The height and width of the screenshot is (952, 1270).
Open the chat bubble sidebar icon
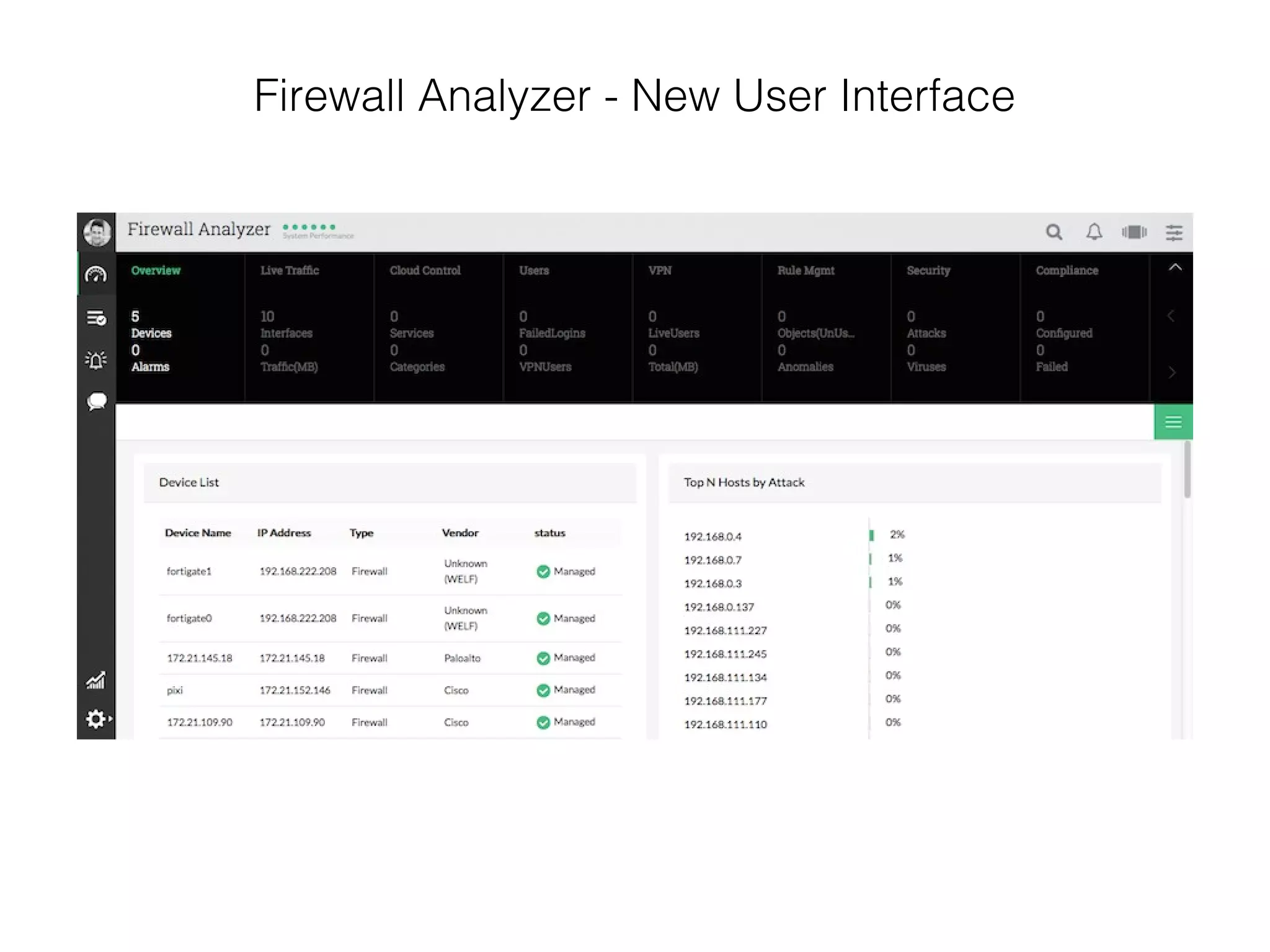pos(96,402)
